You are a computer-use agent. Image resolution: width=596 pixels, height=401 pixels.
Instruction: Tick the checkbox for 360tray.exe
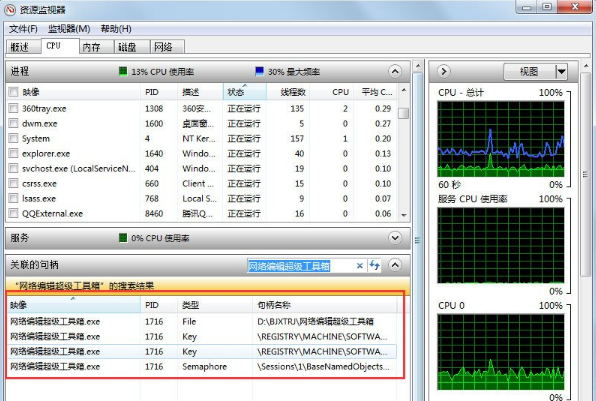(x=13, y=108)
